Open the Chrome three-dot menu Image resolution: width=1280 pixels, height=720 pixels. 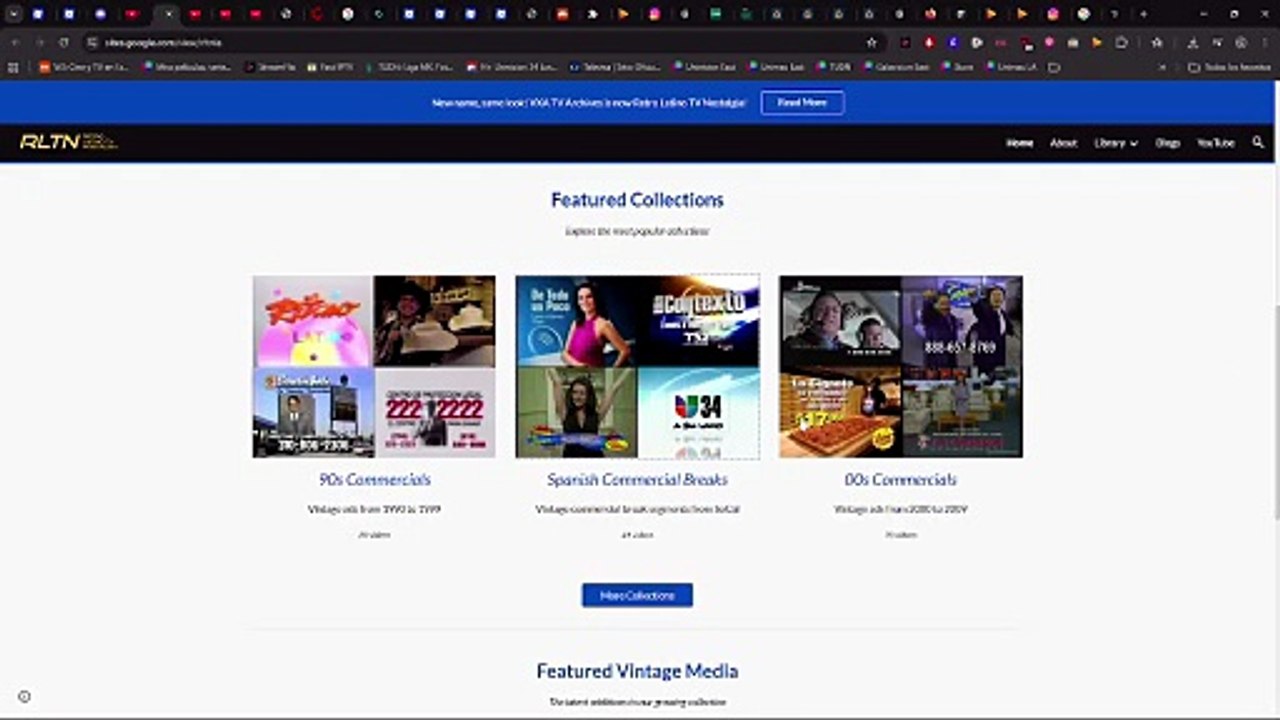[x=1265, y=43]
